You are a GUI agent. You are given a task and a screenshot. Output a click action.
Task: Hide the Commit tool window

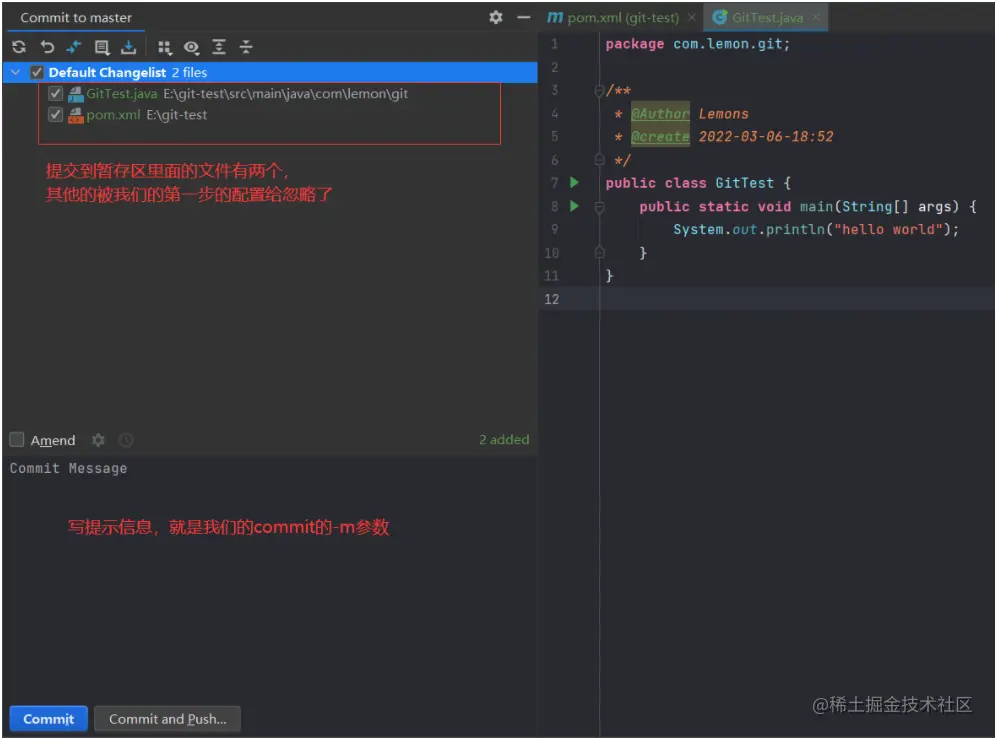point(523,17)
